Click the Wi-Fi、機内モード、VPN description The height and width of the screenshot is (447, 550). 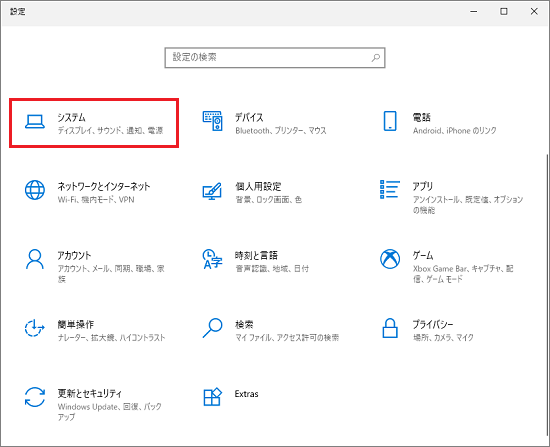[x=96, y=200]
